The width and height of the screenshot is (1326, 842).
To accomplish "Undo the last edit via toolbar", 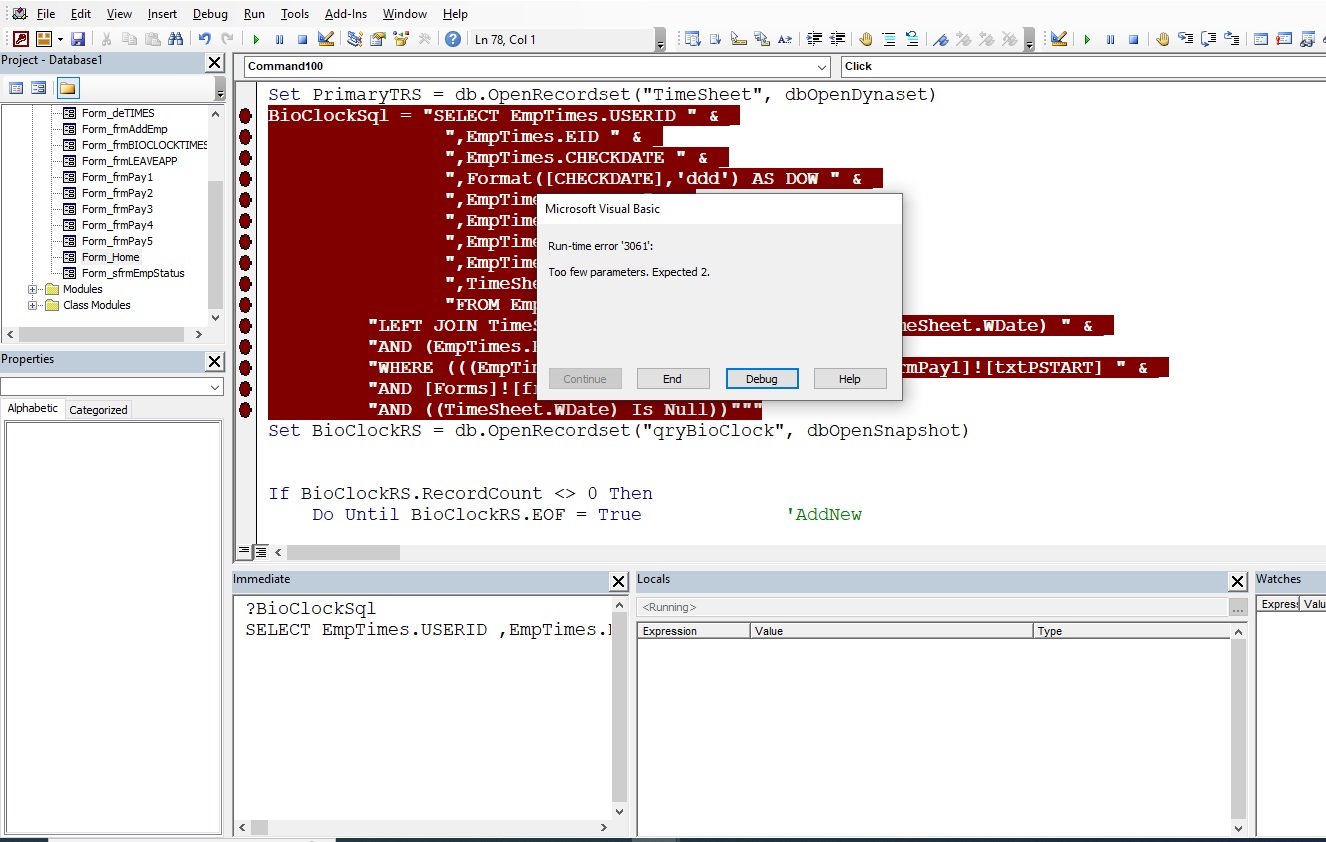I will [x=204, y=39].
